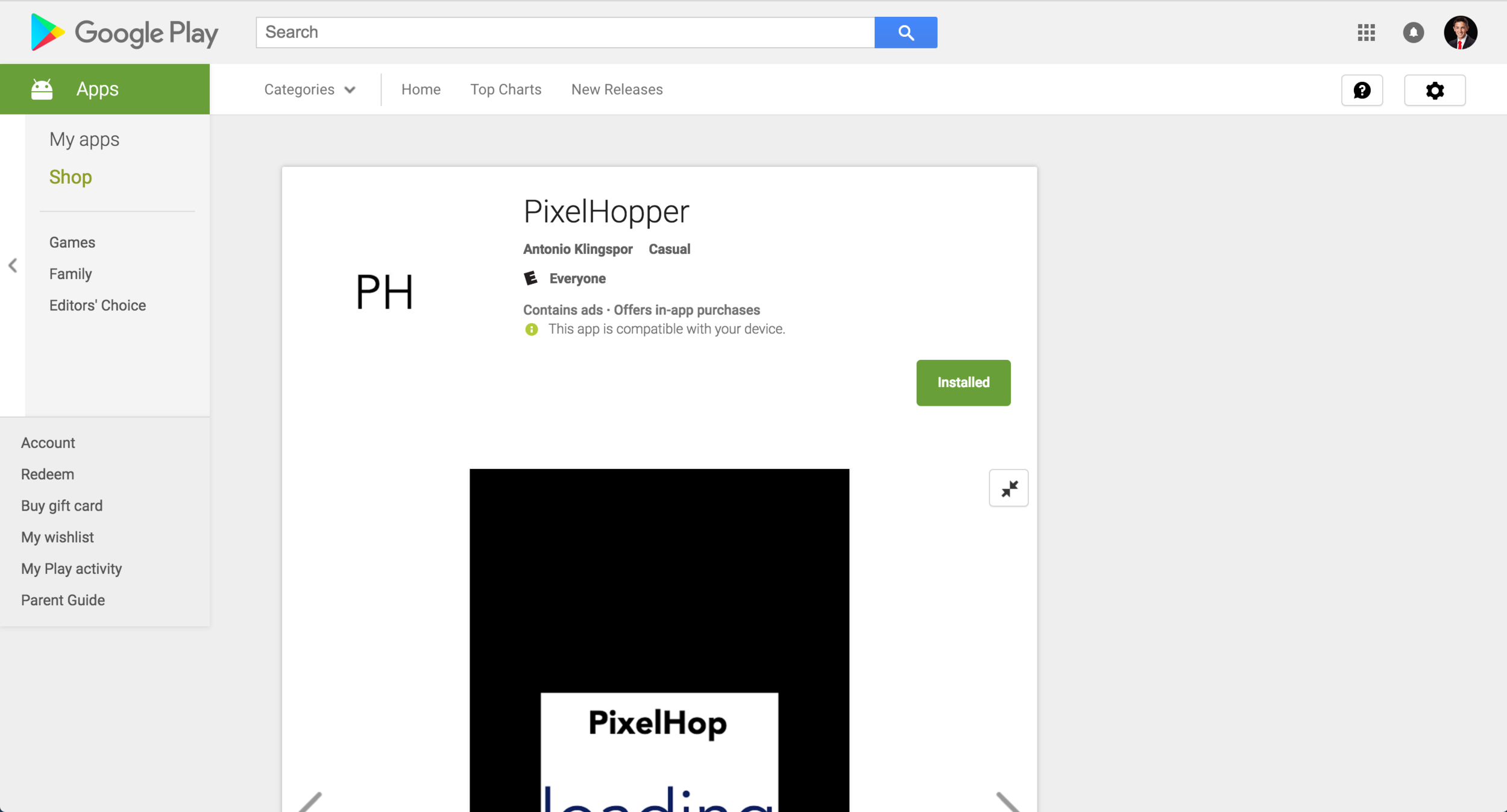Click the Apps header label

(x=98, y=89)
